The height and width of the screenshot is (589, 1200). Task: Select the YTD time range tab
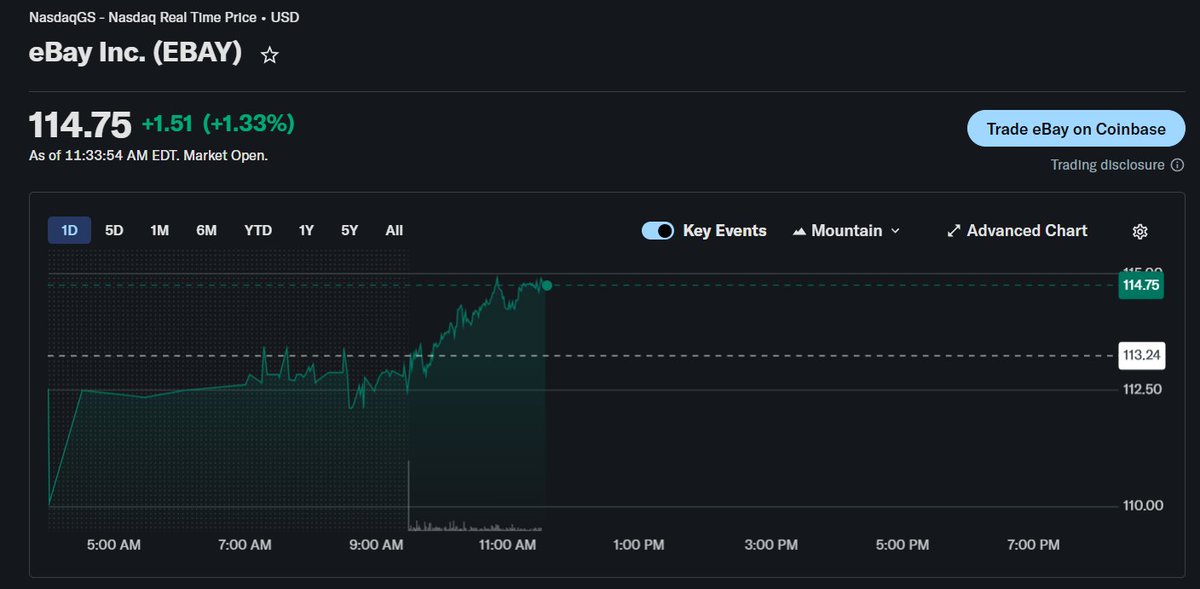coord(258,230)
